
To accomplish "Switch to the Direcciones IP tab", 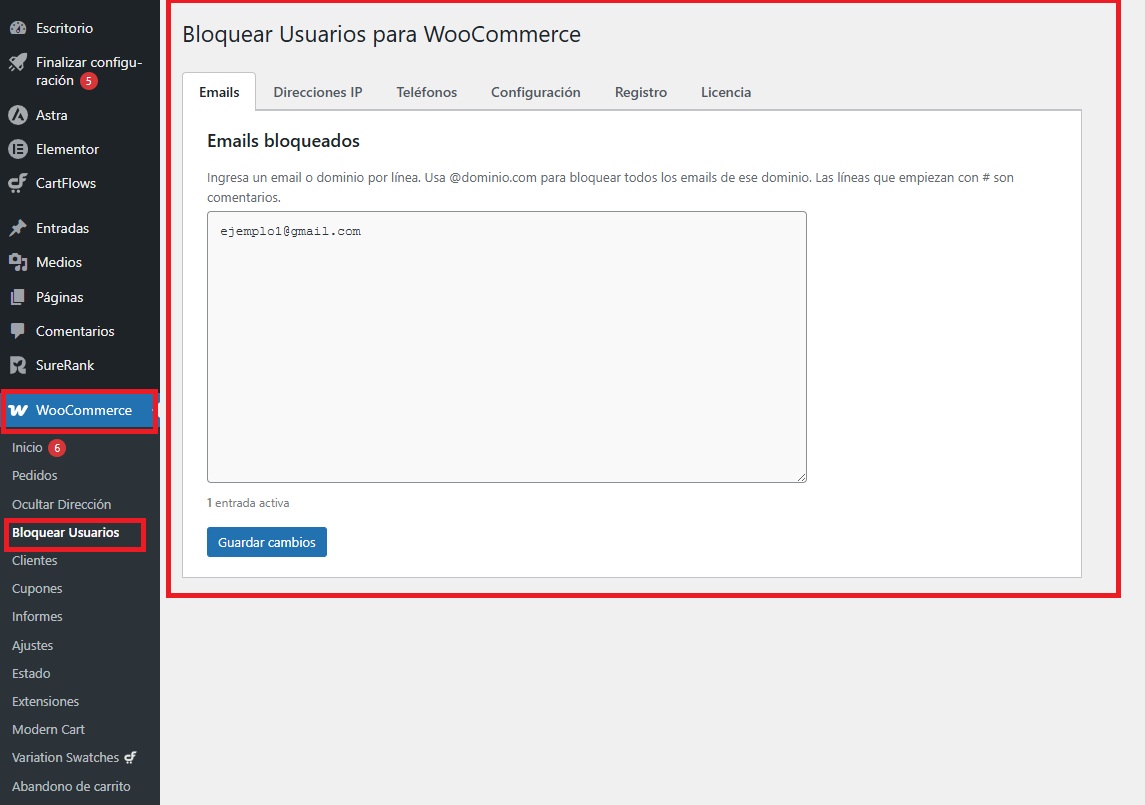I will (317, 92).
